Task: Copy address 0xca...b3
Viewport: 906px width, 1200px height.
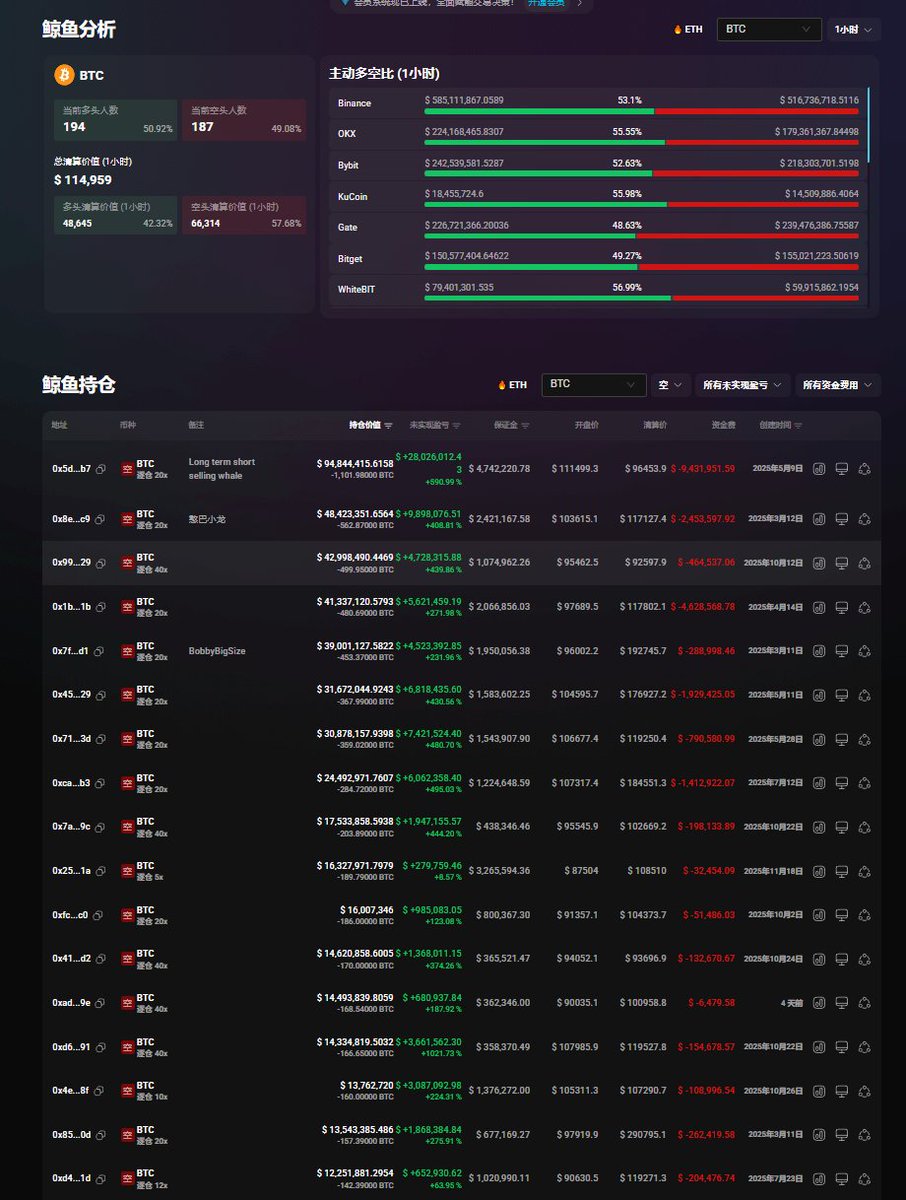Action: click(x=100, y=783)
